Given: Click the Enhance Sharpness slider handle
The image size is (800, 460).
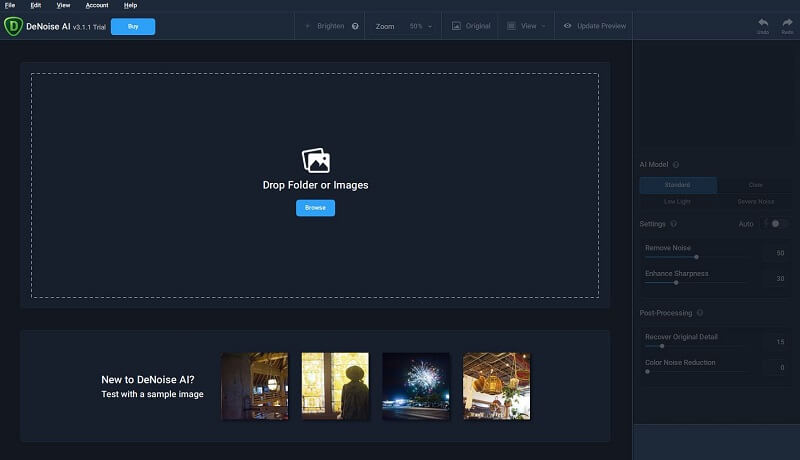Looking at the screenshot, I should (676, 283).
